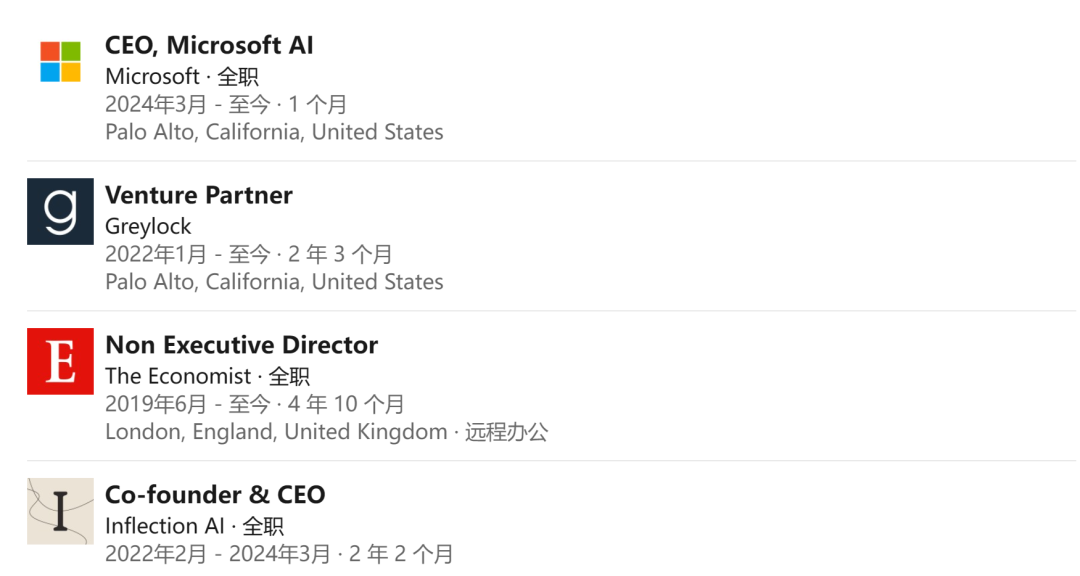
Task: Click the 2022年1月 - 至今 date range
Action: (x=188, y=254)
